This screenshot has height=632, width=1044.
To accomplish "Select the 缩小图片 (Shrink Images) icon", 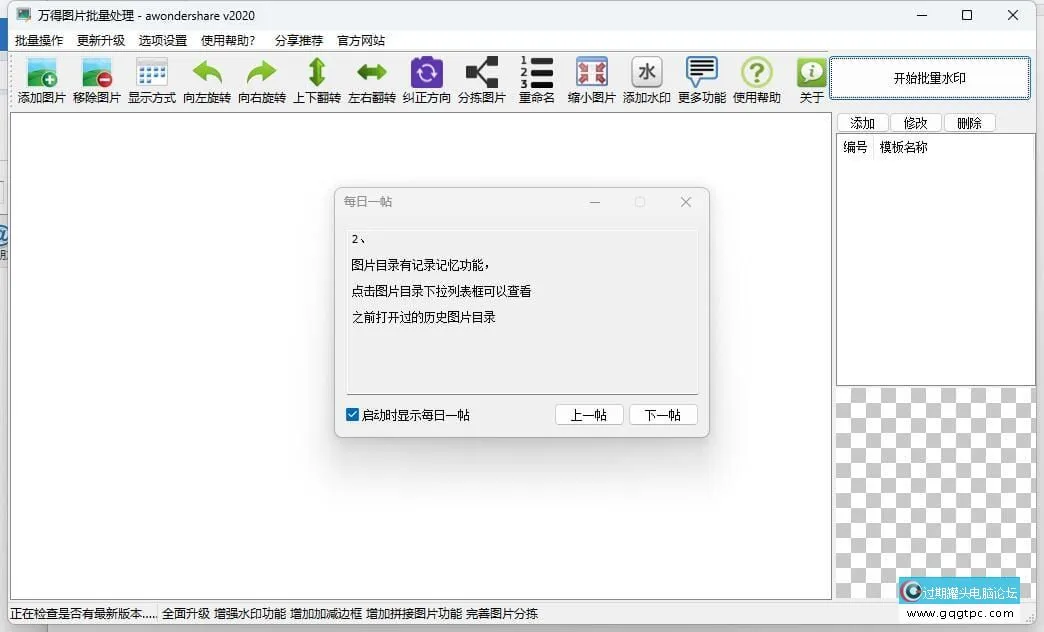I will coord(591,80).
